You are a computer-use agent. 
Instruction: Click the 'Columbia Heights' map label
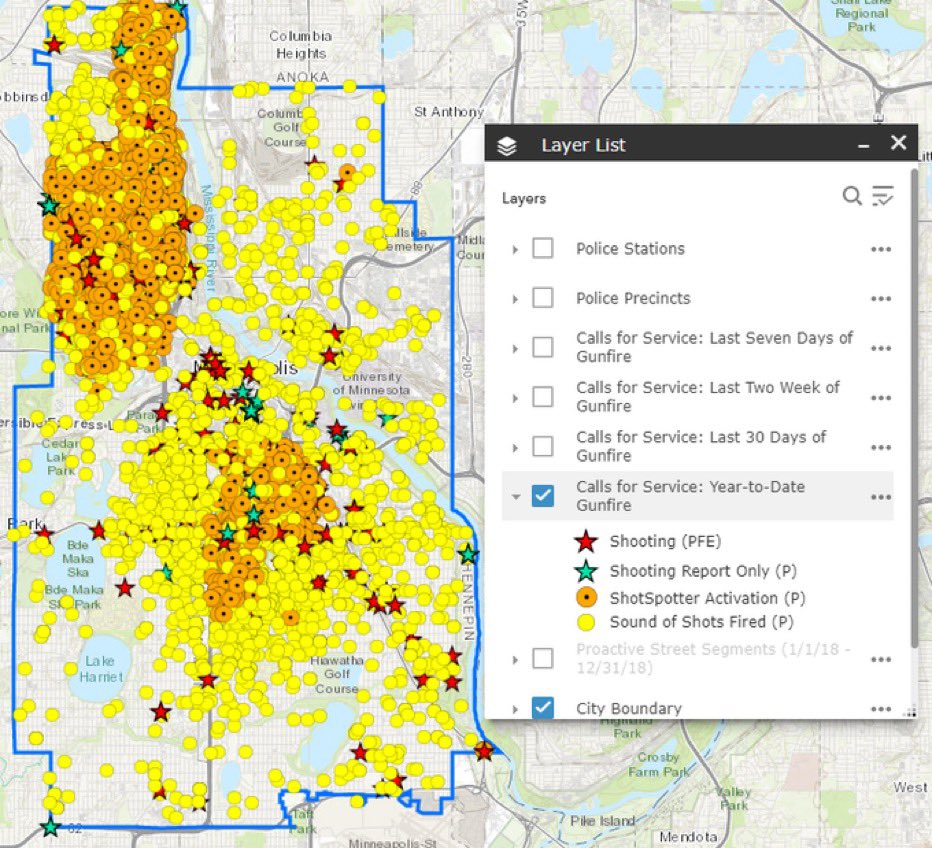coord(301,45)
